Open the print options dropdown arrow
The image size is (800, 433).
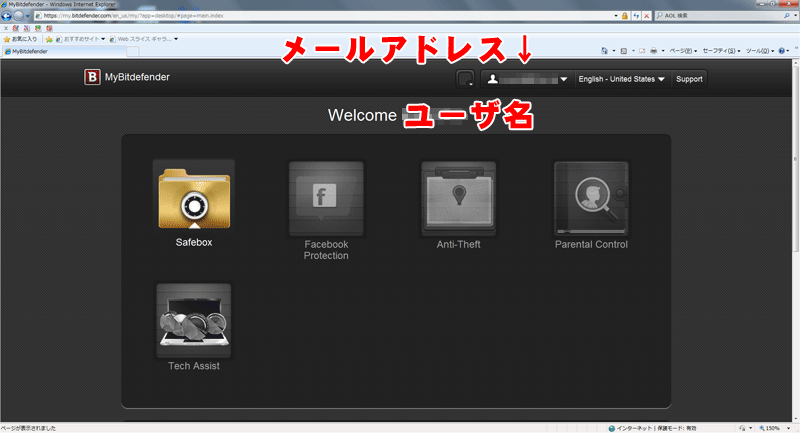pos(663,50)
